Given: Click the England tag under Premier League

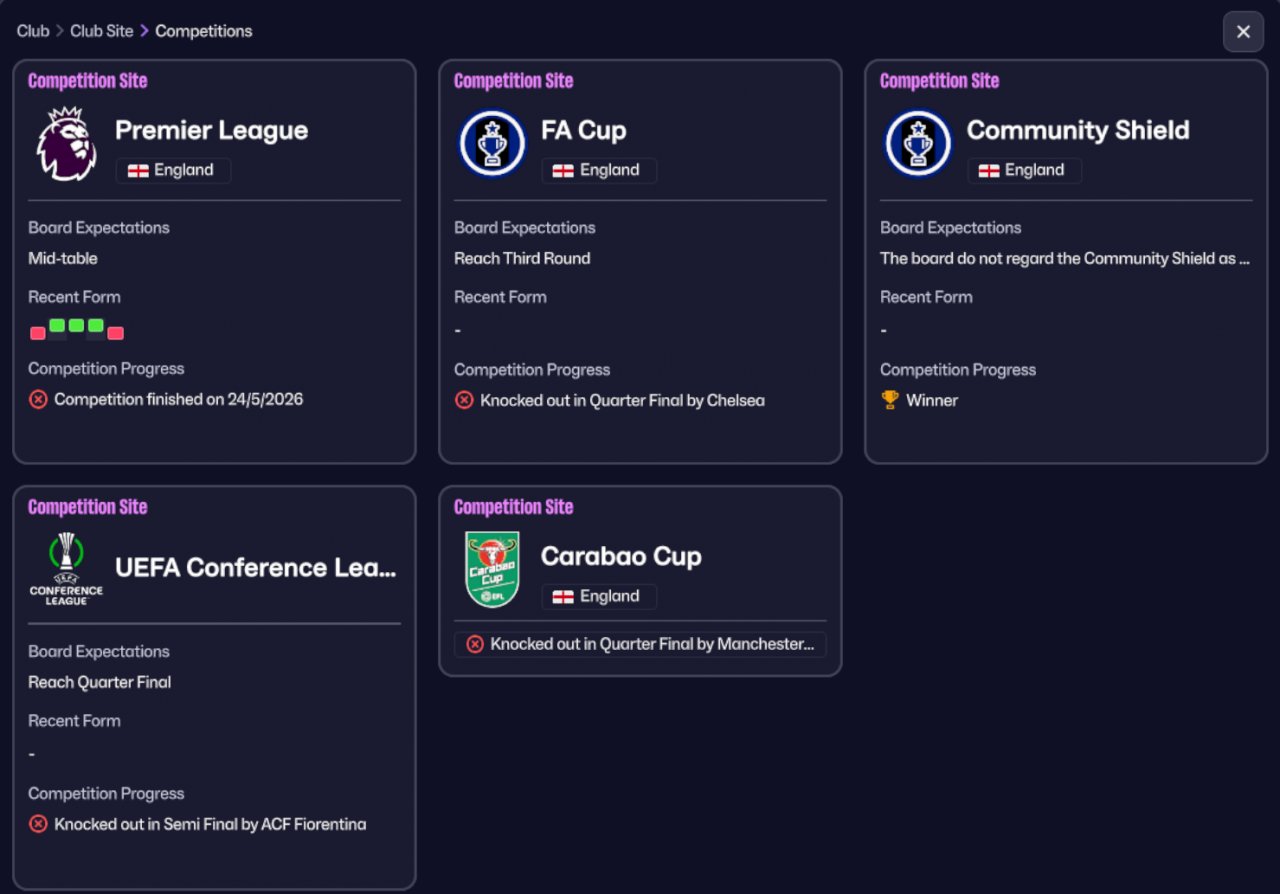Looking at the screenshot, I should [173, 170].
